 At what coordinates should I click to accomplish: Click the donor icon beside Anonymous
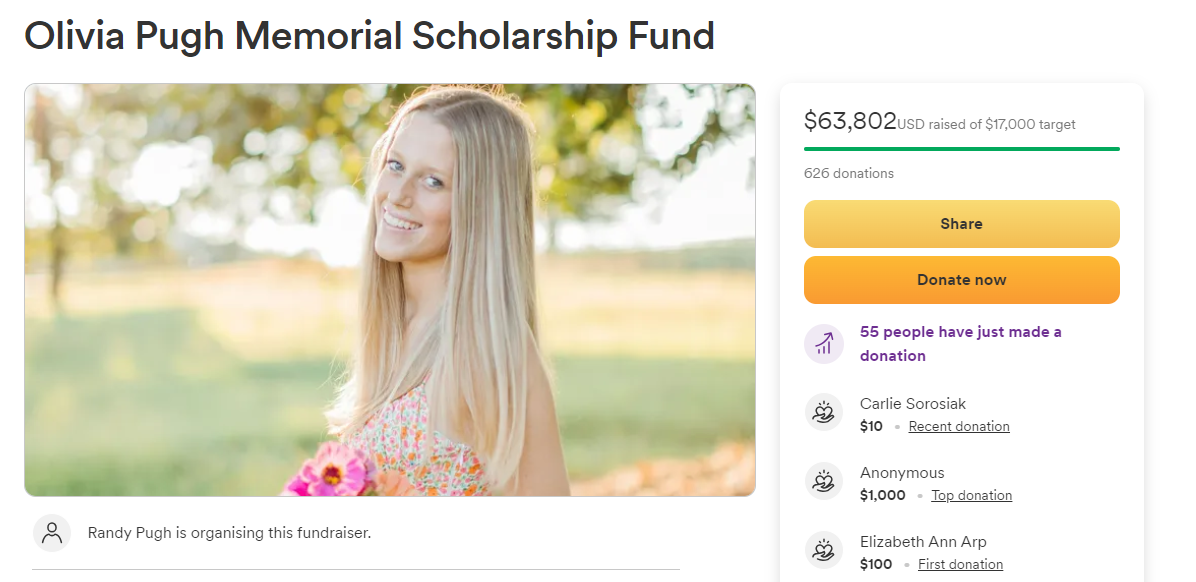(824, 482)
